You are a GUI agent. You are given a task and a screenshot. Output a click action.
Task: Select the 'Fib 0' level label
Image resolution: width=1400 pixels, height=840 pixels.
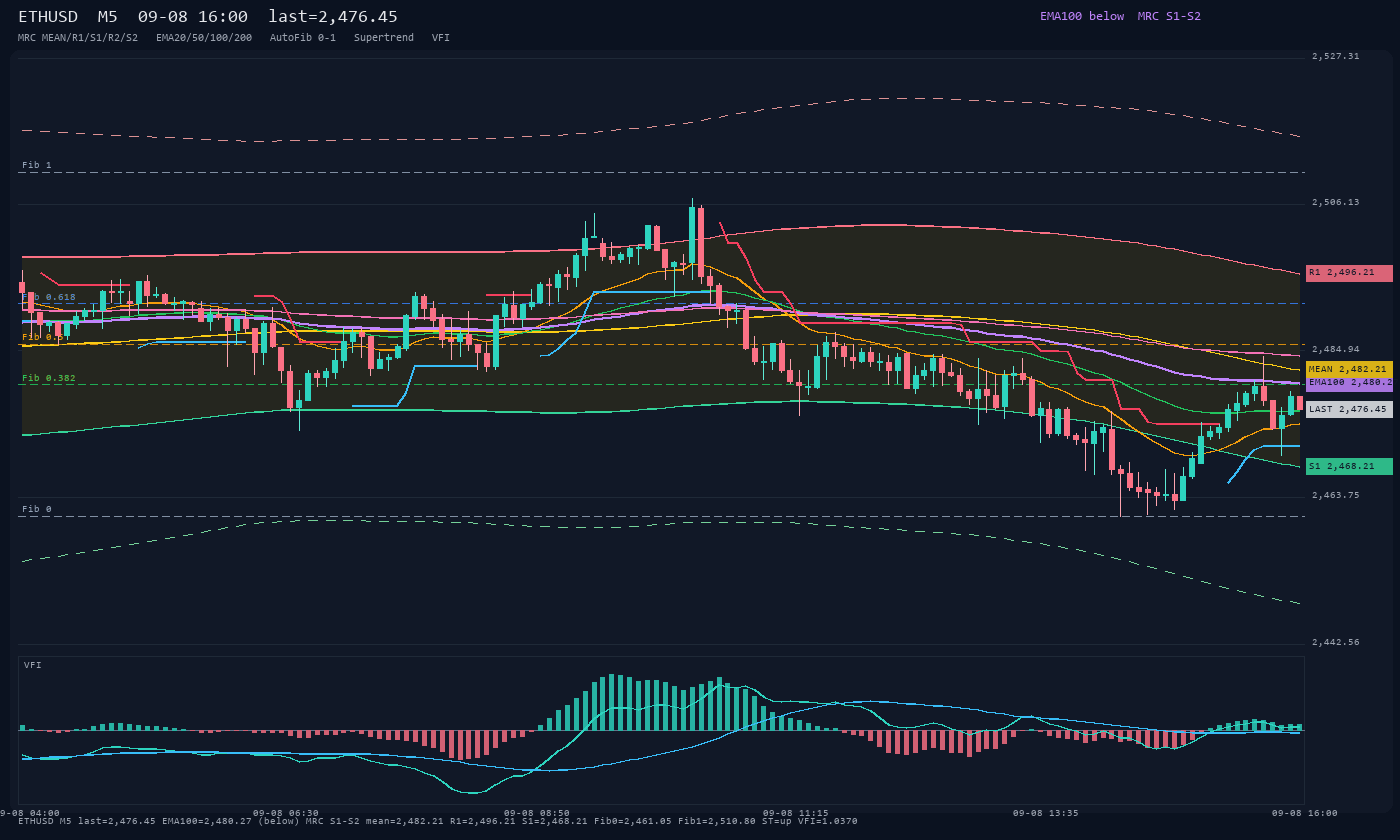tap(37, 509)
